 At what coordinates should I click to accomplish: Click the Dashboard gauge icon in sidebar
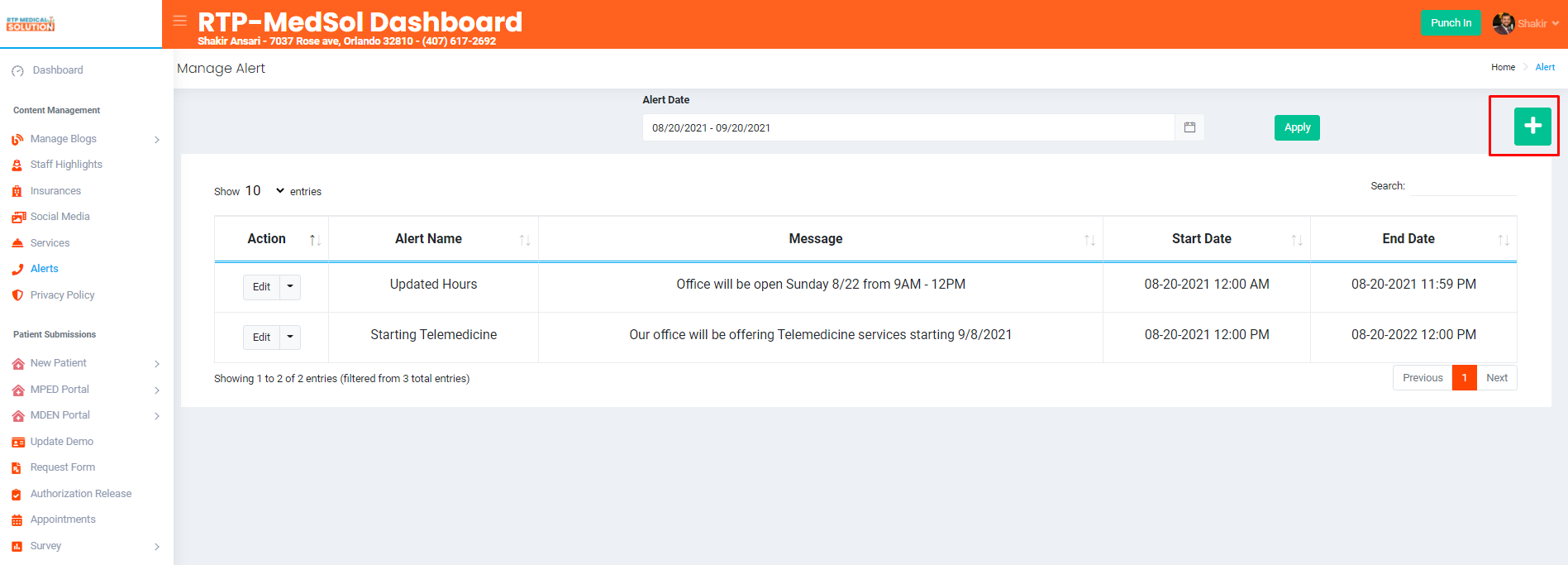tap(17, 71)
